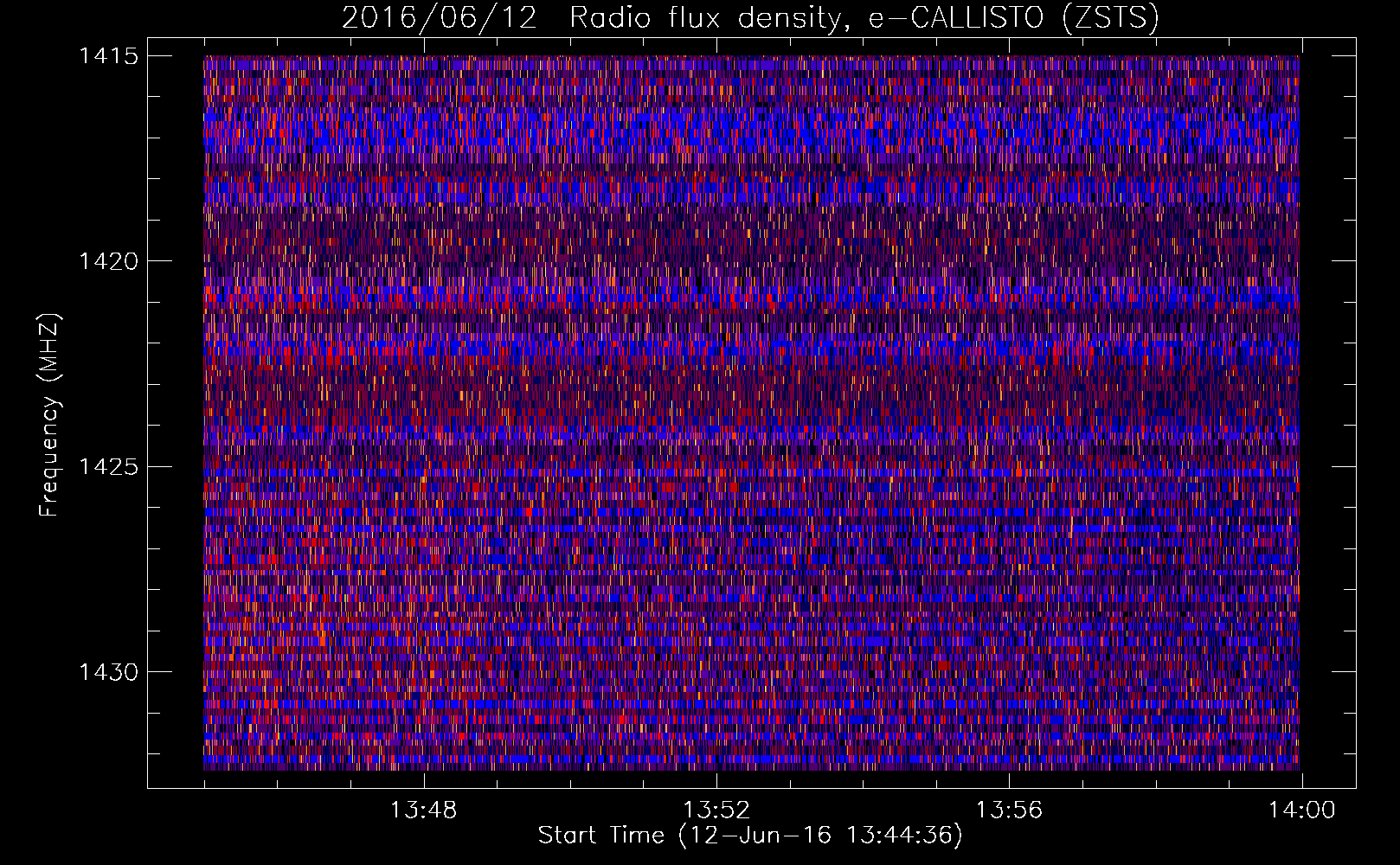Image resolution: width=1400 pixels, height=865 pixels.
Task: Select the 1425 frequency axis label
Action: (108, 467)
